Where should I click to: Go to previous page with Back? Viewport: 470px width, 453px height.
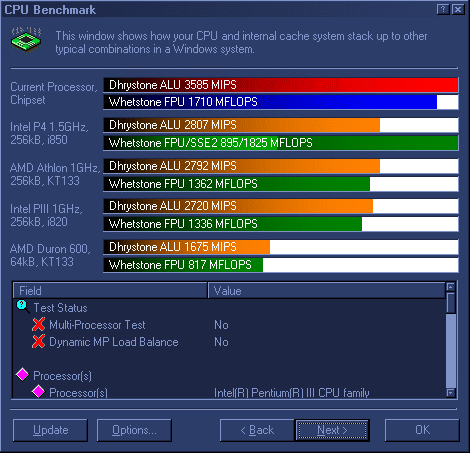tap(257, 430)
